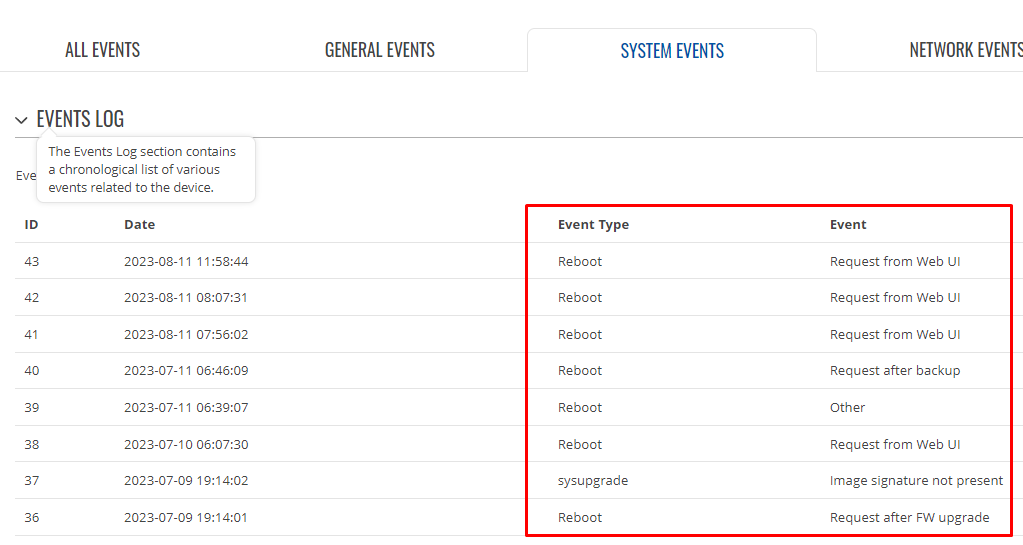Click the sysupgrade event type entry
Viewport: 1023px width, 545px height.
[x=593, y=480]
